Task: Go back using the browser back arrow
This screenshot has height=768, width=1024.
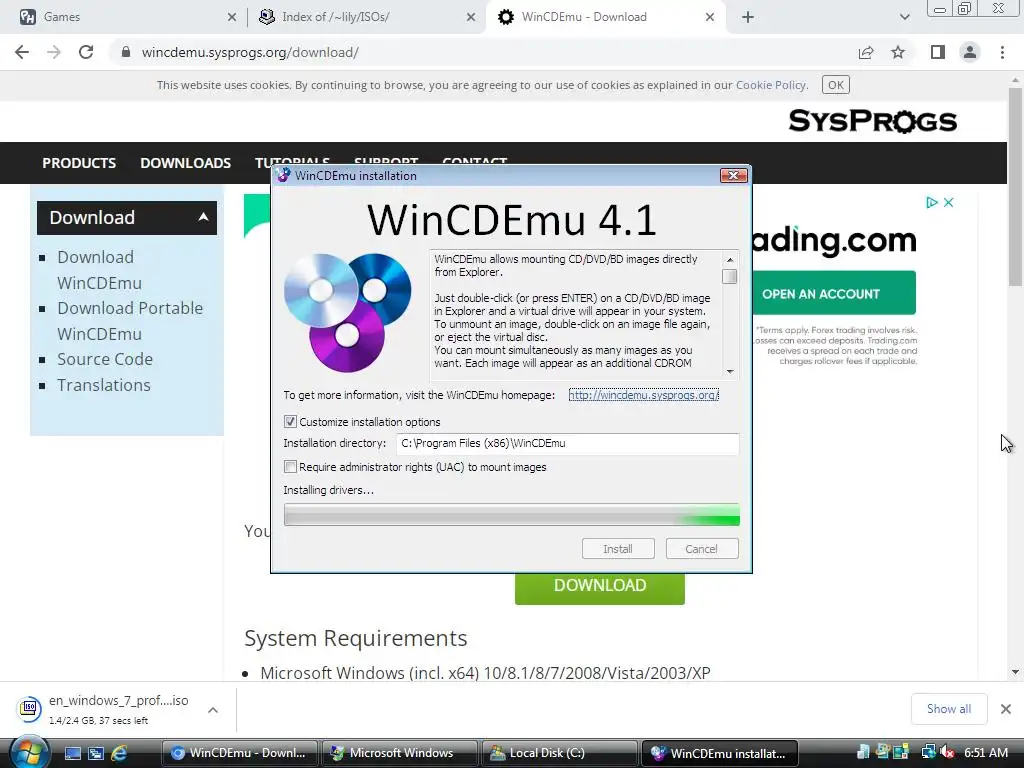Action: tap(22, 52)
